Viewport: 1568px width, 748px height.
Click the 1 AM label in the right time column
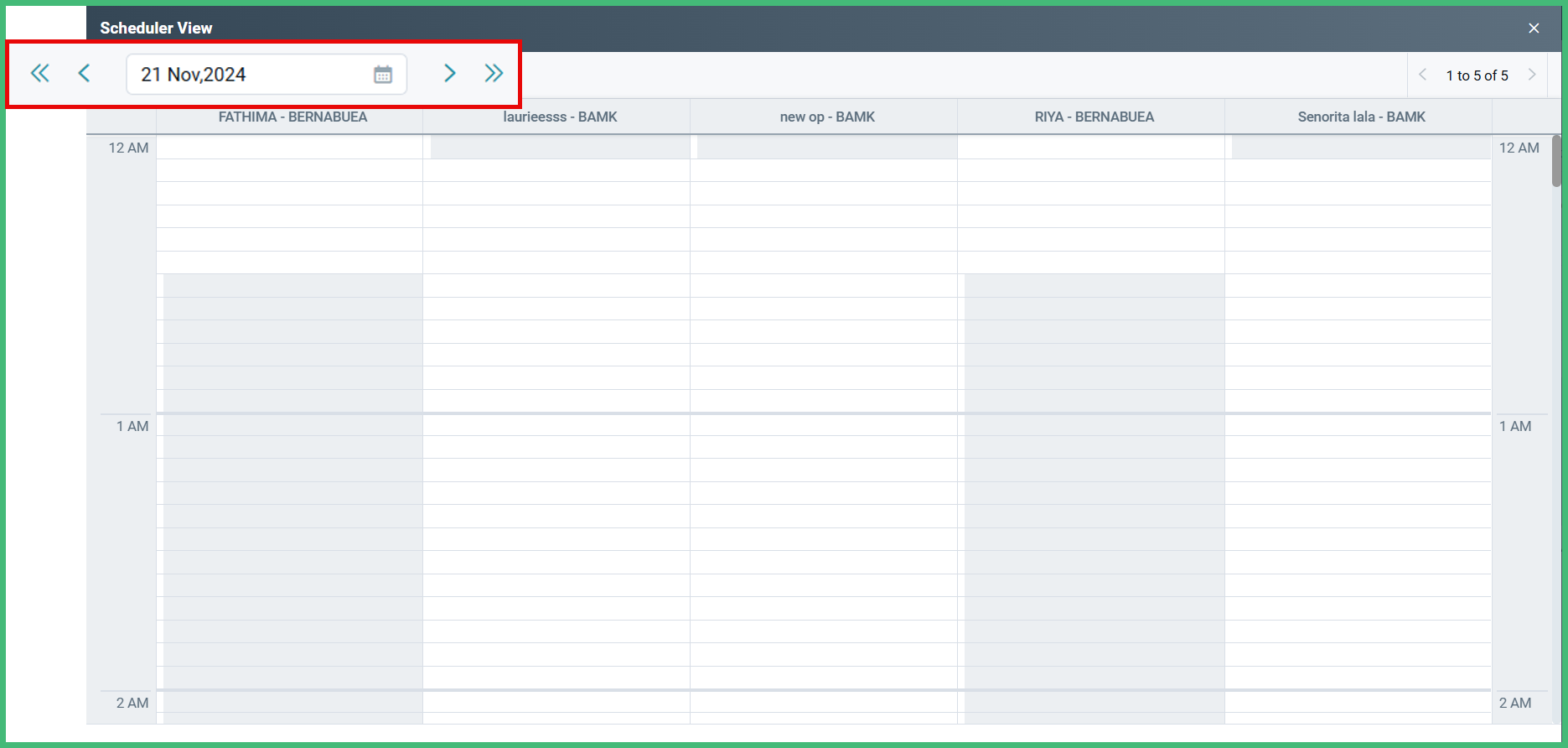(1515, 426)
